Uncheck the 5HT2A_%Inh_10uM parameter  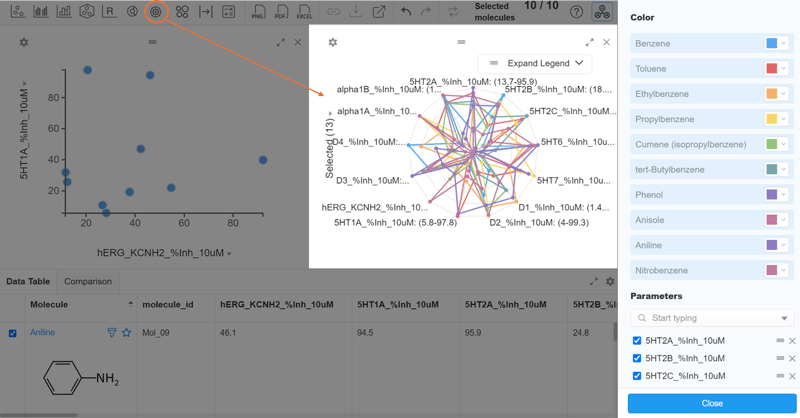[x=637, y=341]
